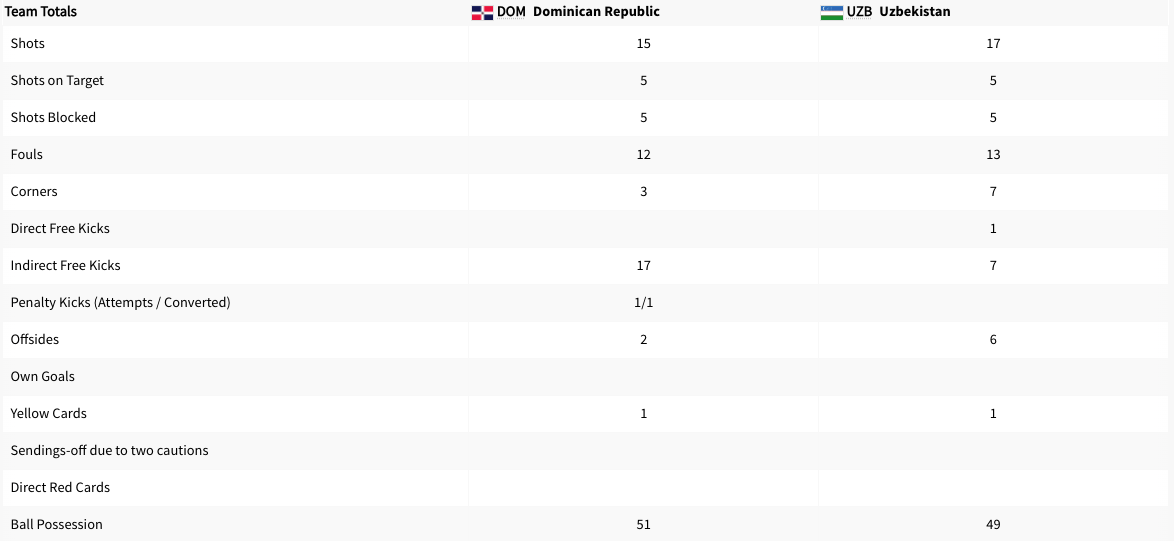Select the Direct Red Cards label
The width and height of the screenshot is (1174, 541).
pyautogui.click(x=60, y=488)
